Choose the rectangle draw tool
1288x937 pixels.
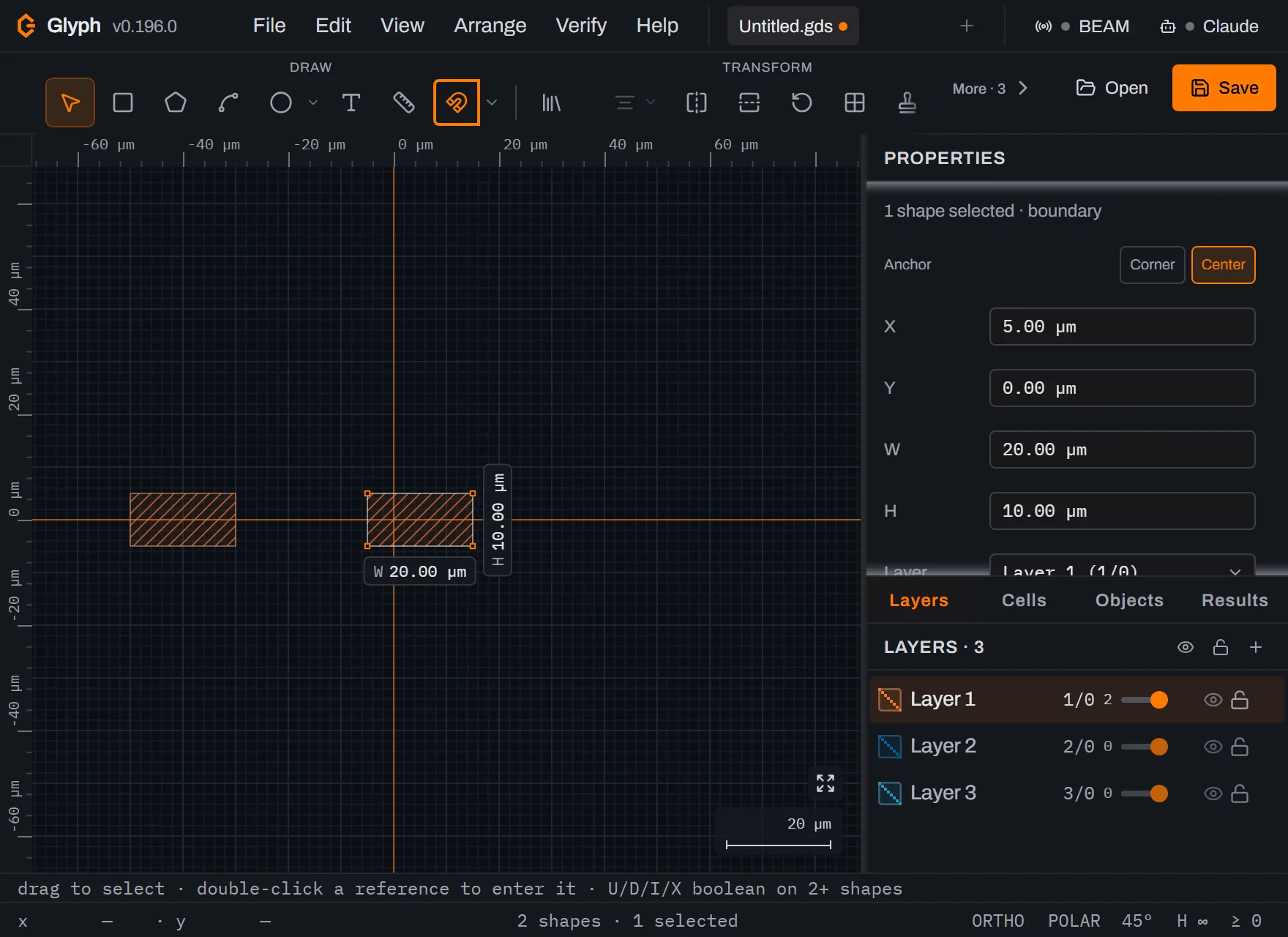123,102
